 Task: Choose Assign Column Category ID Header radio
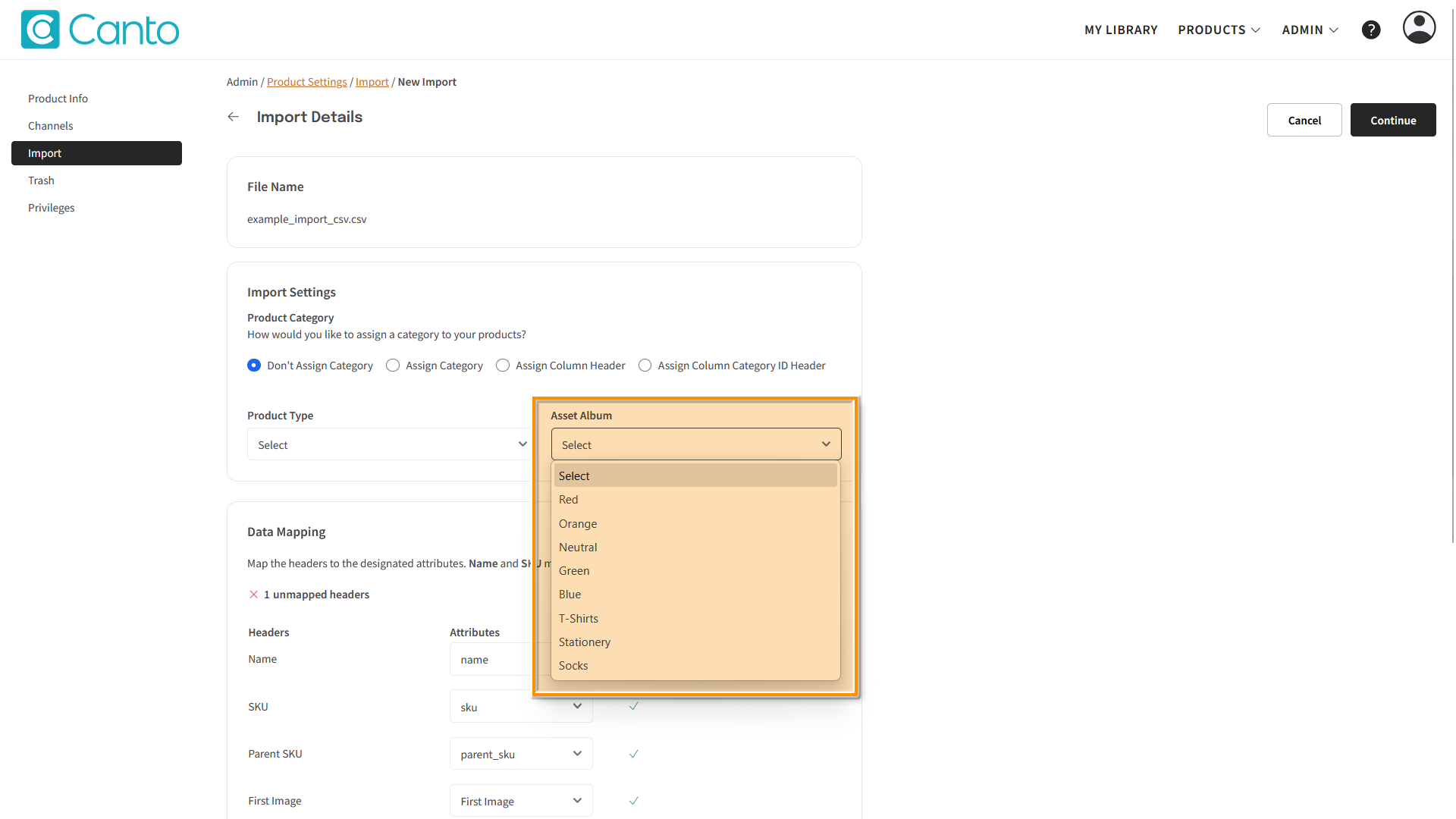coord(645,366)
